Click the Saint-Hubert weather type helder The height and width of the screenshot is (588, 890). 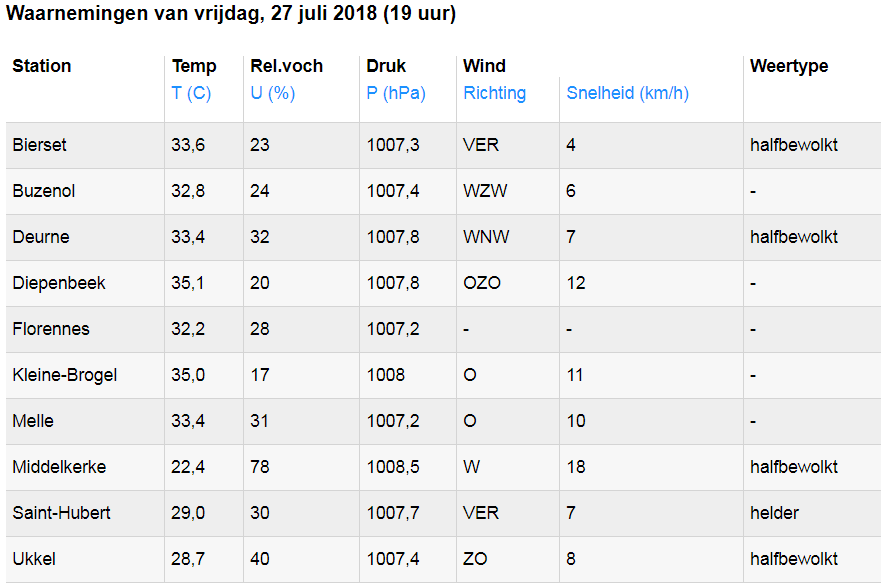coord(774,513)
